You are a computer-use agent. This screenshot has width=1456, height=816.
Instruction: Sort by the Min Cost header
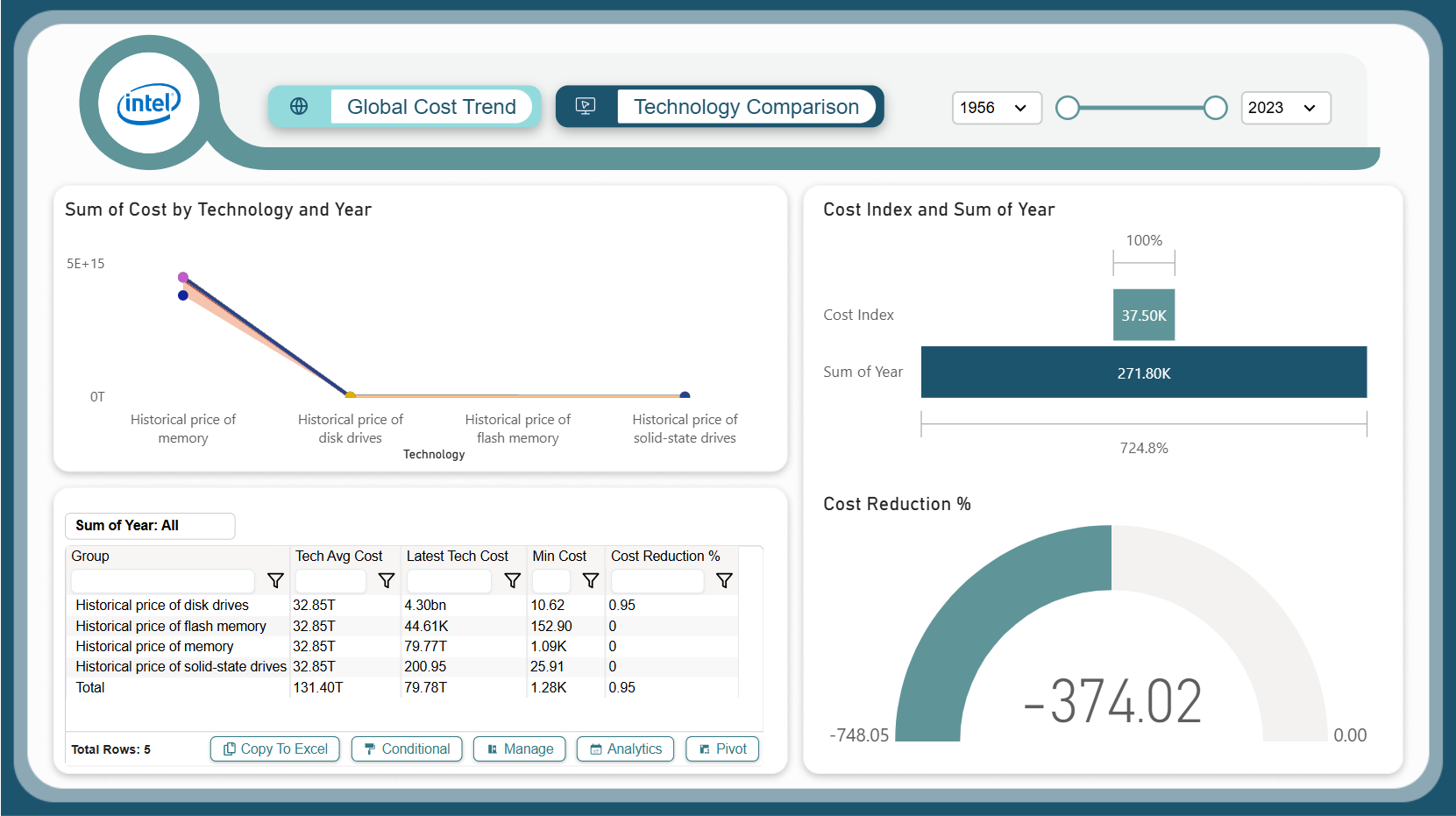click(x=559, y=556)
